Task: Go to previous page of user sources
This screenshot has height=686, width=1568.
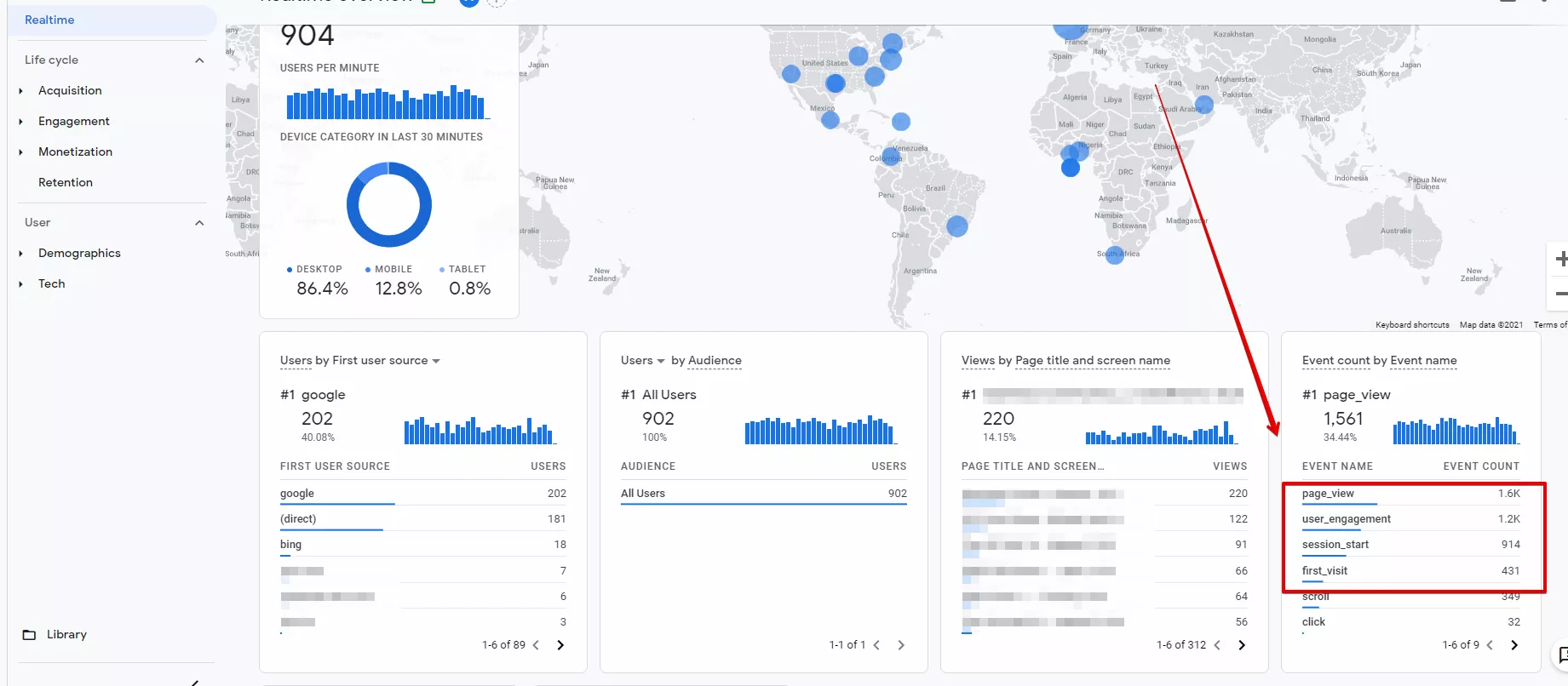Action: tap(536, 645)
